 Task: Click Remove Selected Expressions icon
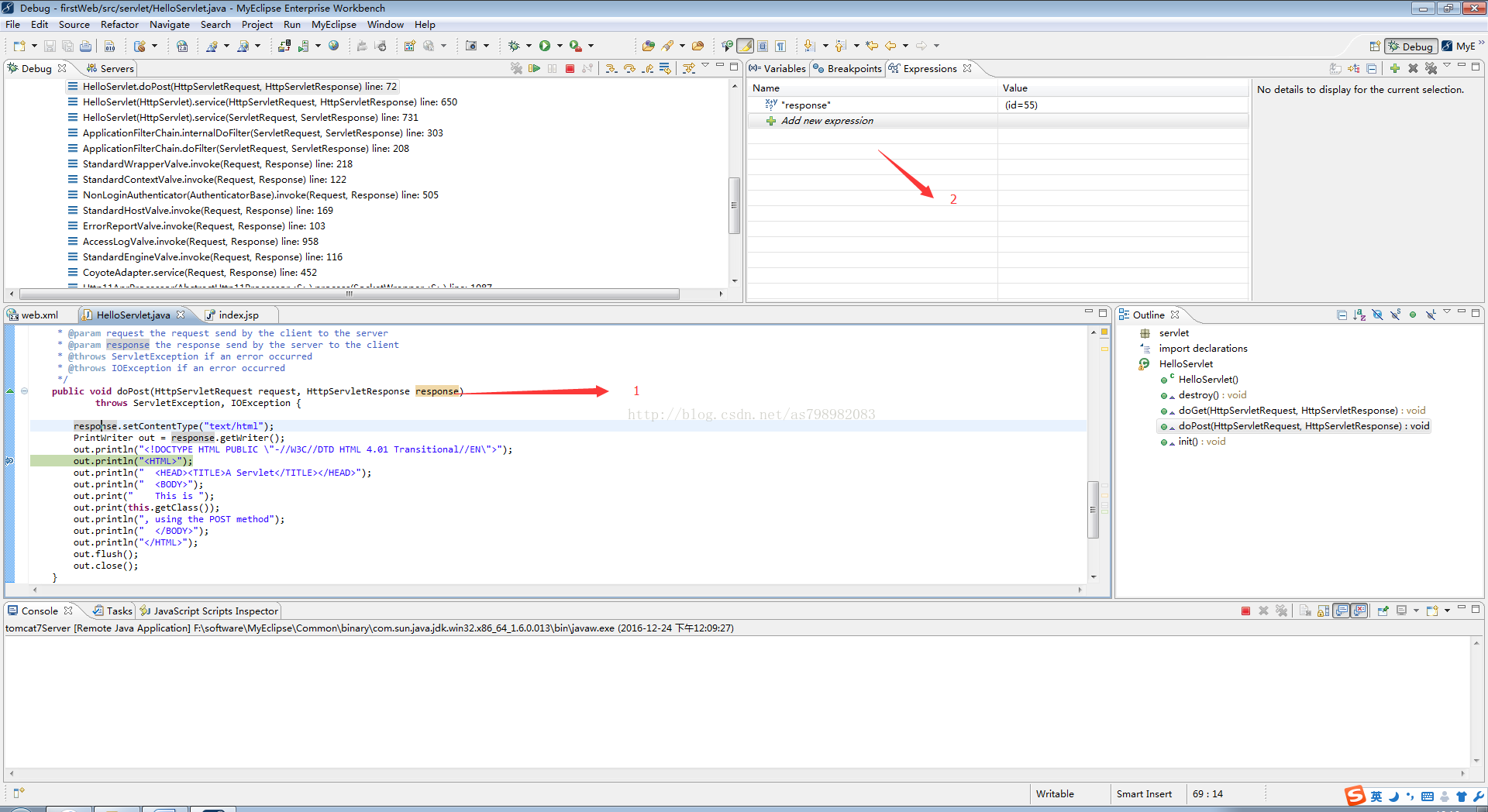tap(1413, 68)
